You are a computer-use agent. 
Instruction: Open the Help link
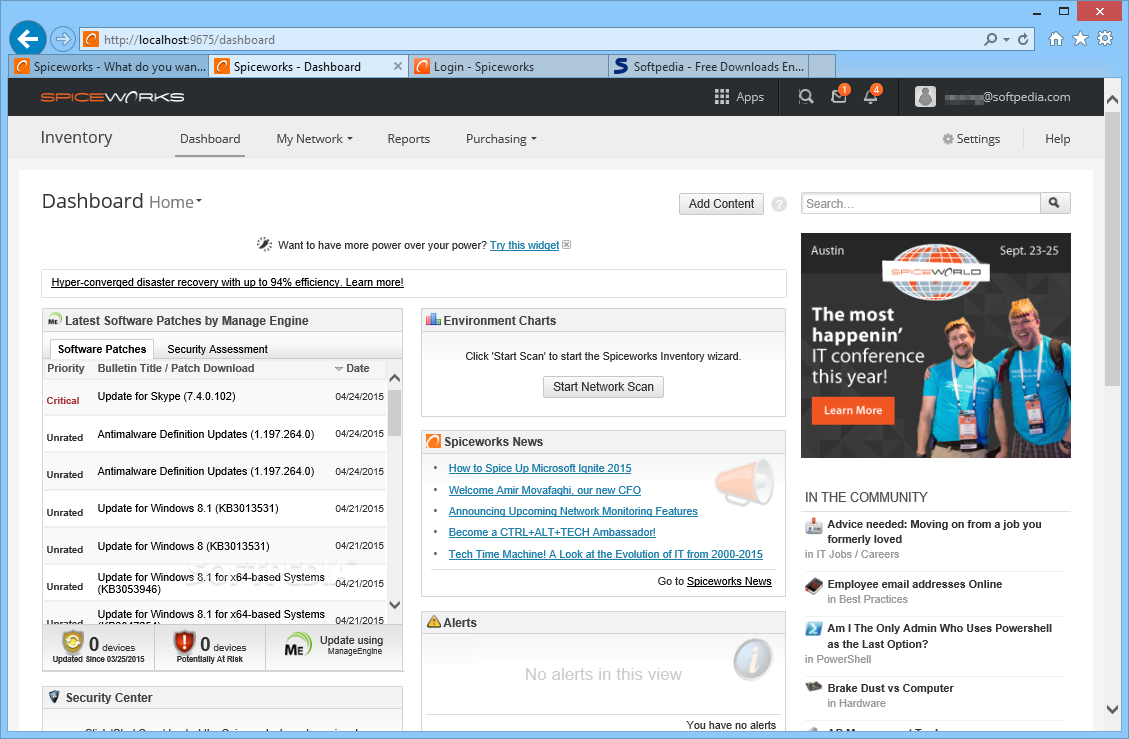1057,139
